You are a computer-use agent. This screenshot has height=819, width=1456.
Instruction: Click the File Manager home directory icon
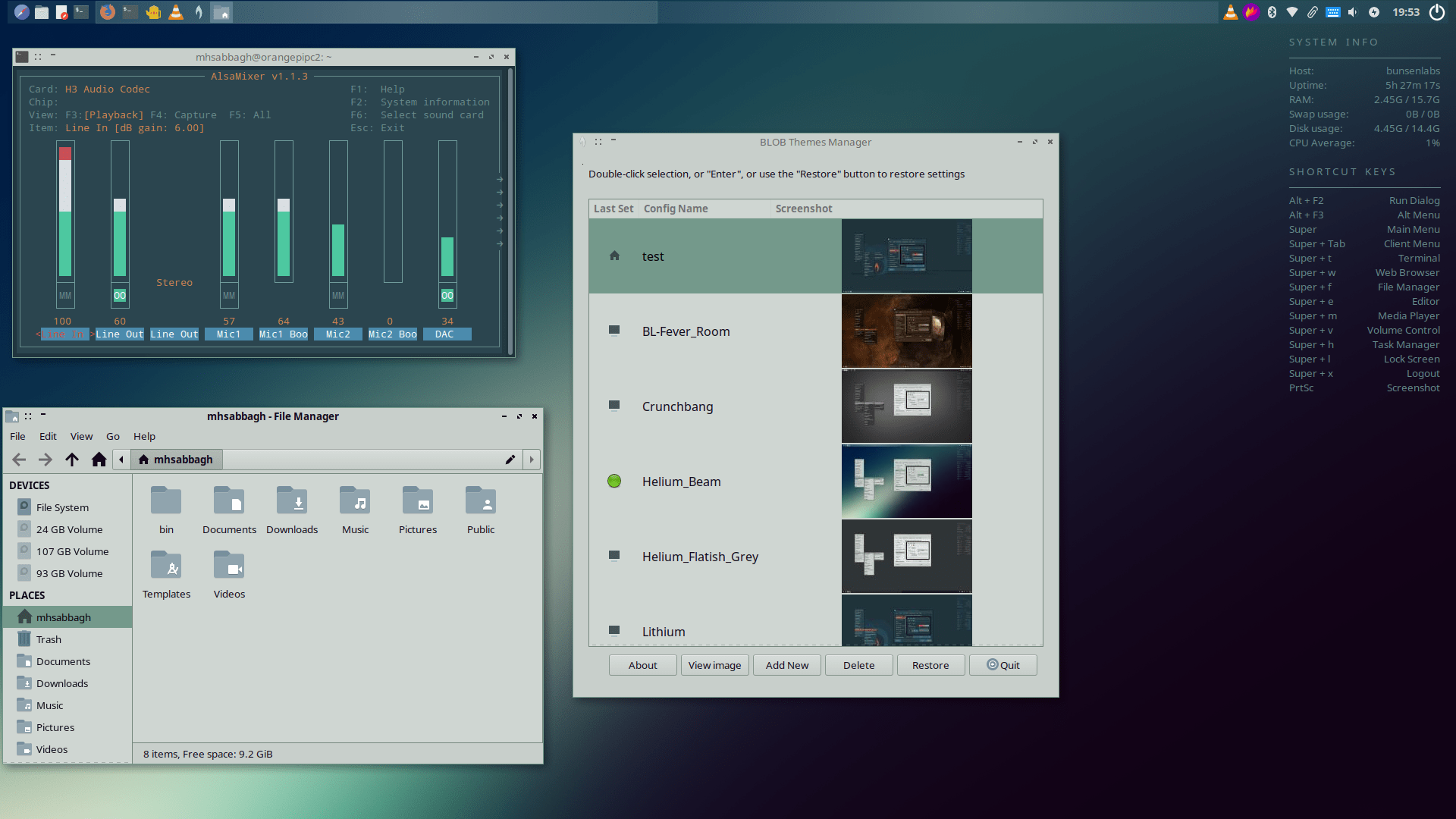[x=98, y=459]
